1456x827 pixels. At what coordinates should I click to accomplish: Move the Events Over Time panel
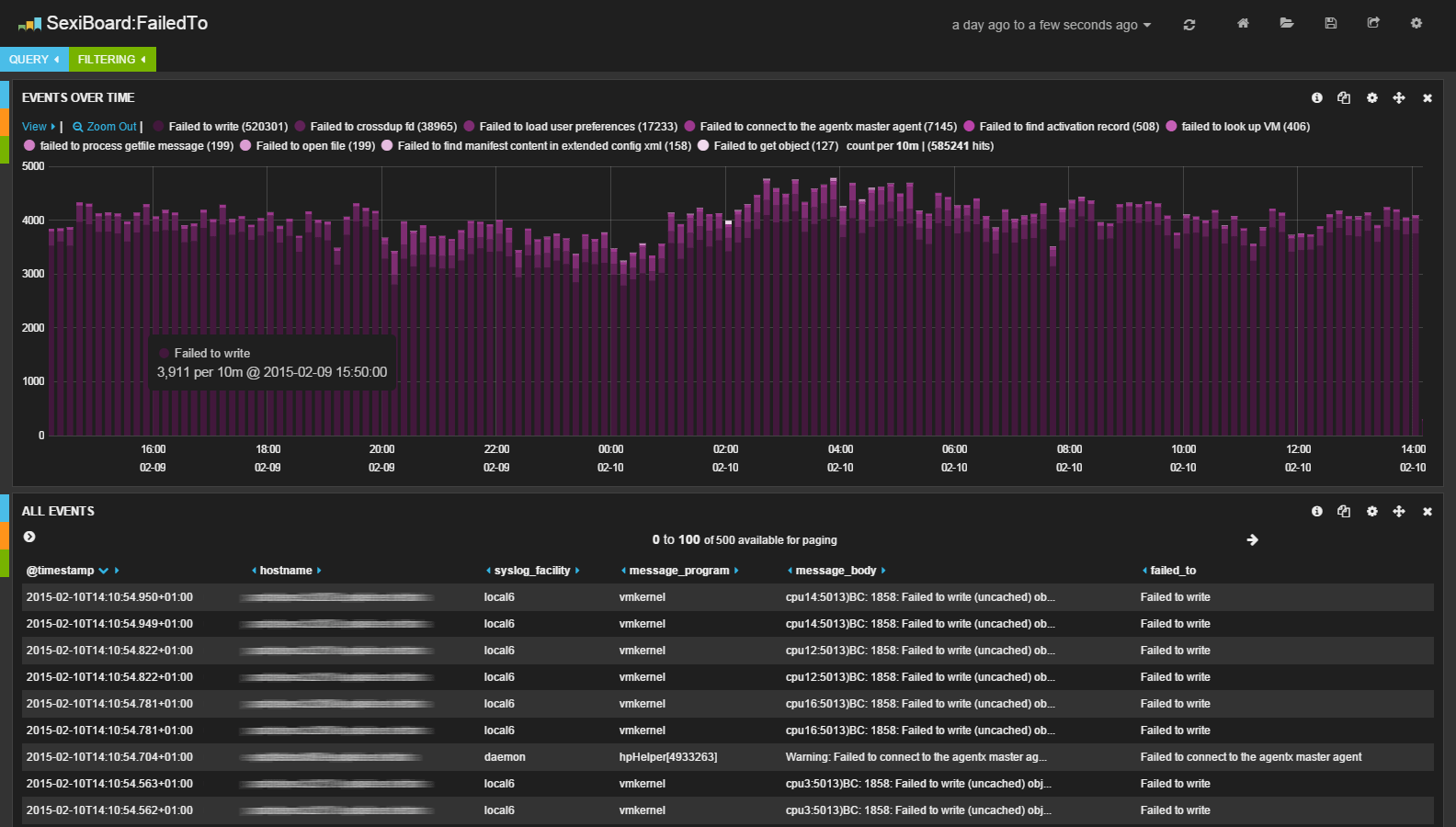1399,97
